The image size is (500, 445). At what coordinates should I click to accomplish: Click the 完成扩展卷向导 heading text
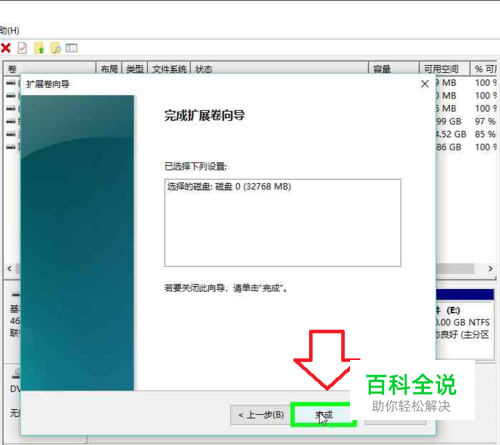(204, 115)
